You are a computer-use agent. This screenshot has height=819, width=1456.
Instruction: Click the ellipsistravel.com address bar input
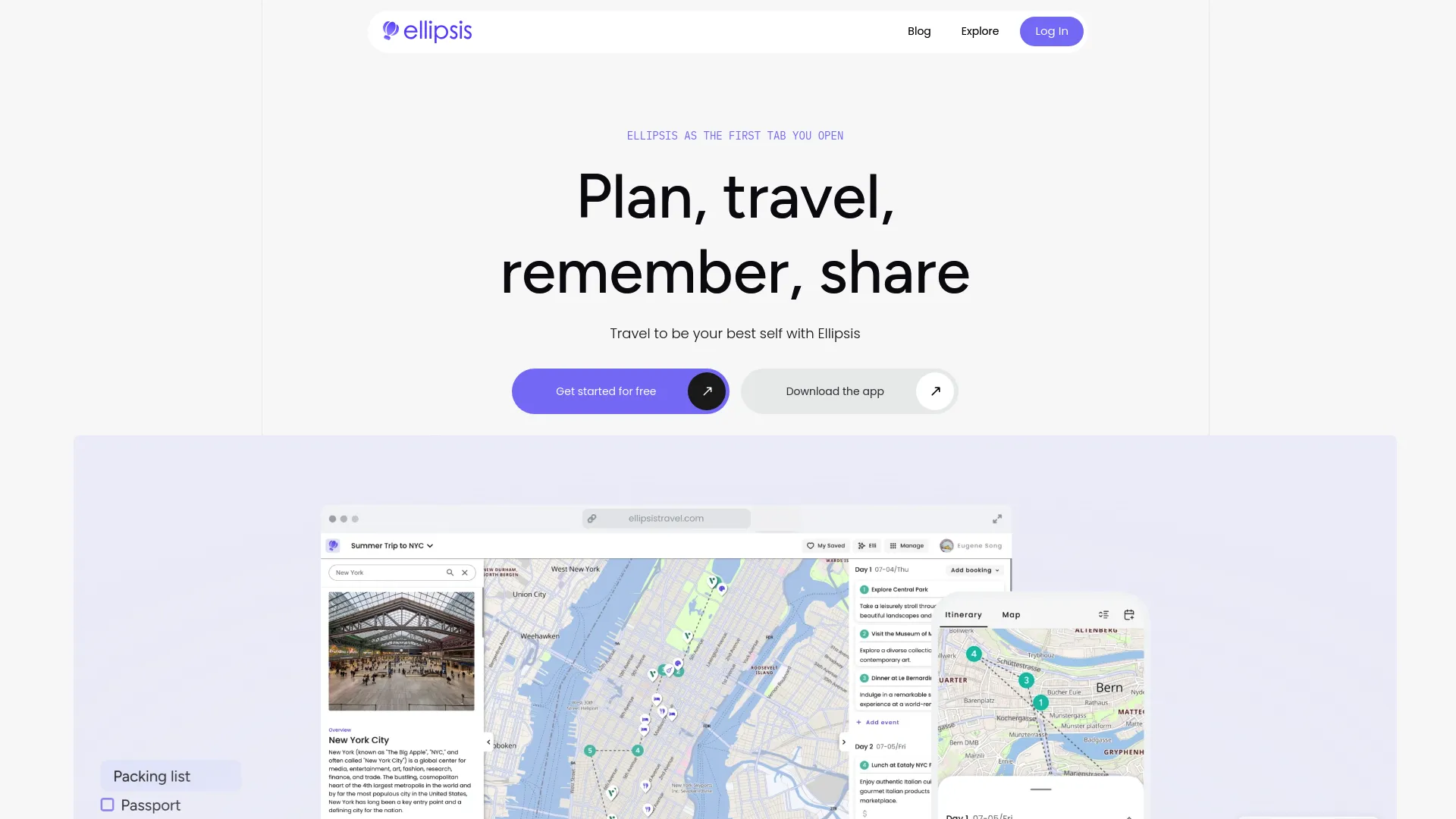pos(665,518)
